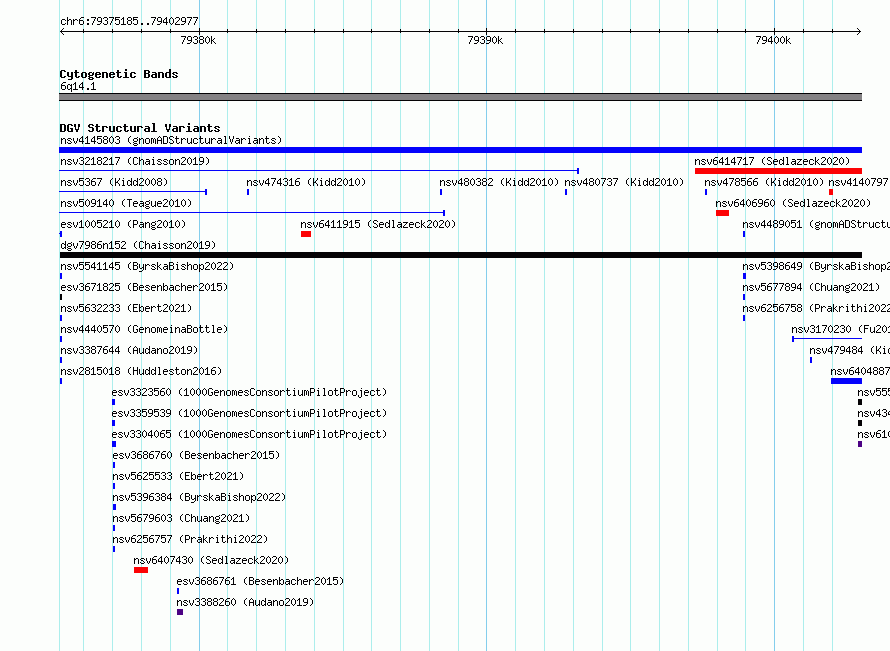This screenshot has height=651, width=890.
Task: Click the 79400k ruler position
Action: coord(773,40)
